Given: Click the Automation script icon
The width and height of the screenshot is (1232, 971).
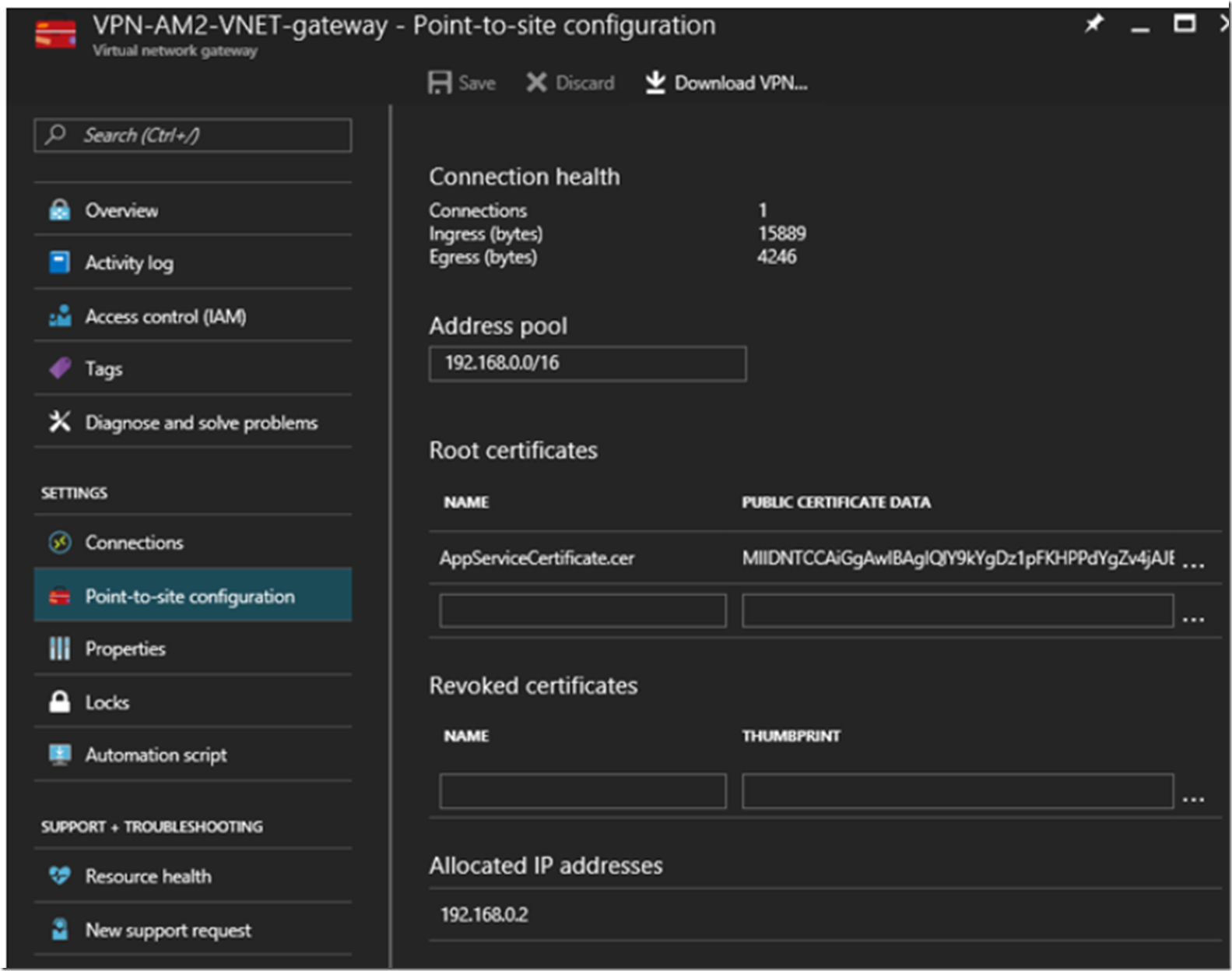Looking at the screenshot, I should [60, 755].
